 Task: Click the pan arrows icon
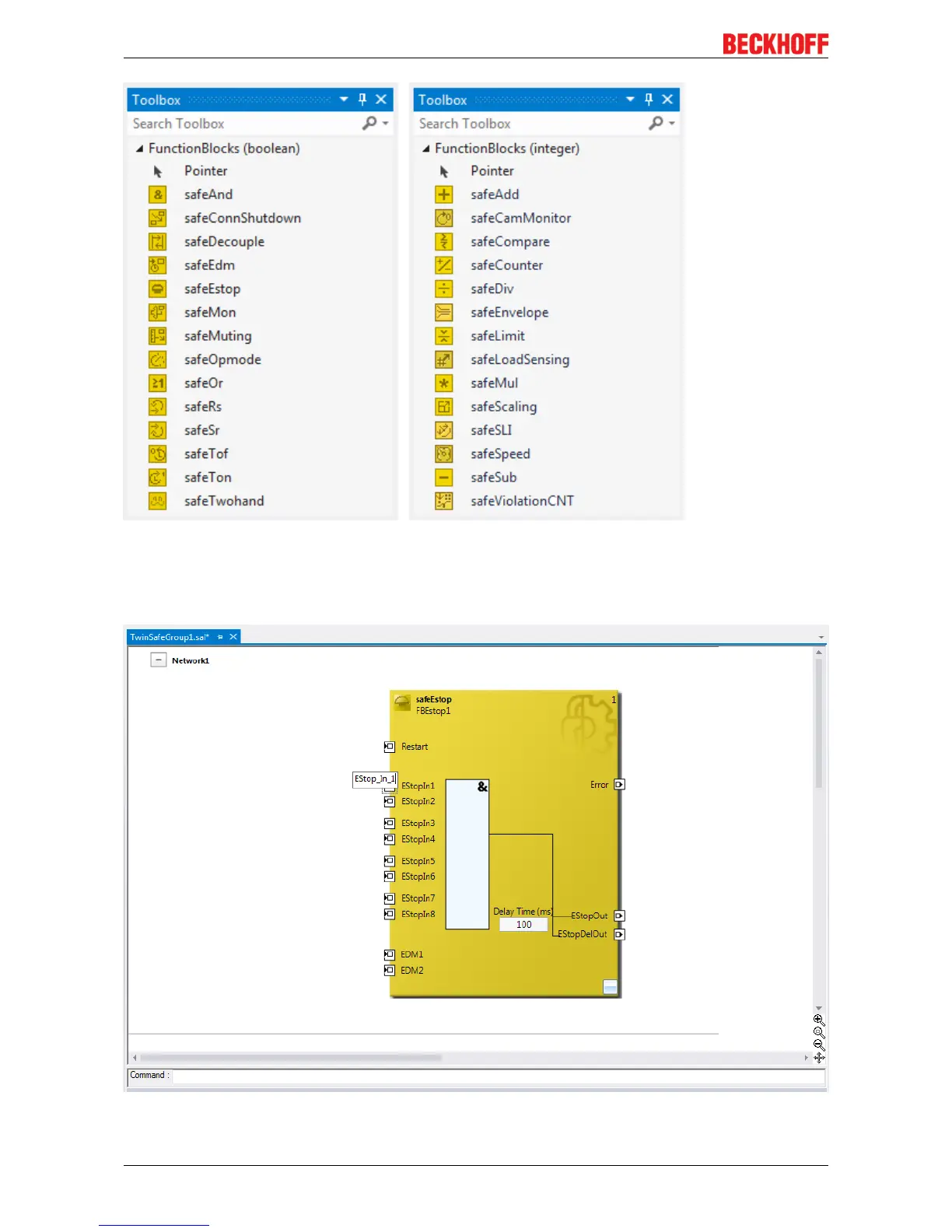pos(819,1058)
